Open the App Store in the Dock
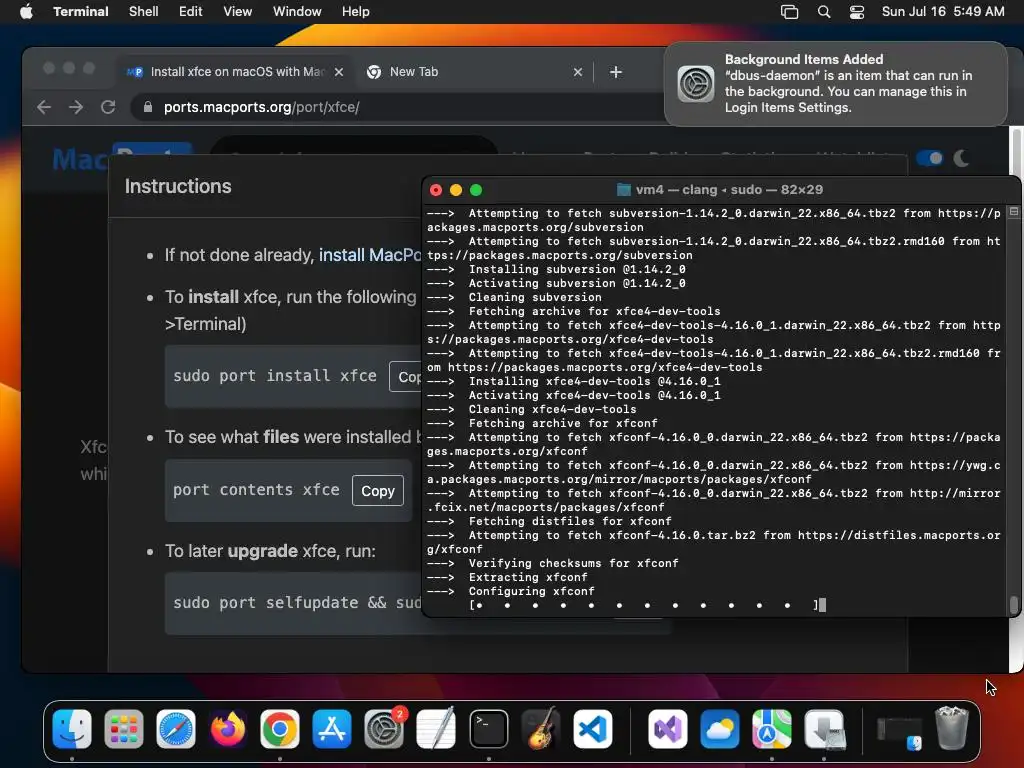This screenshot has width=1024, height=768. (332, 729)
